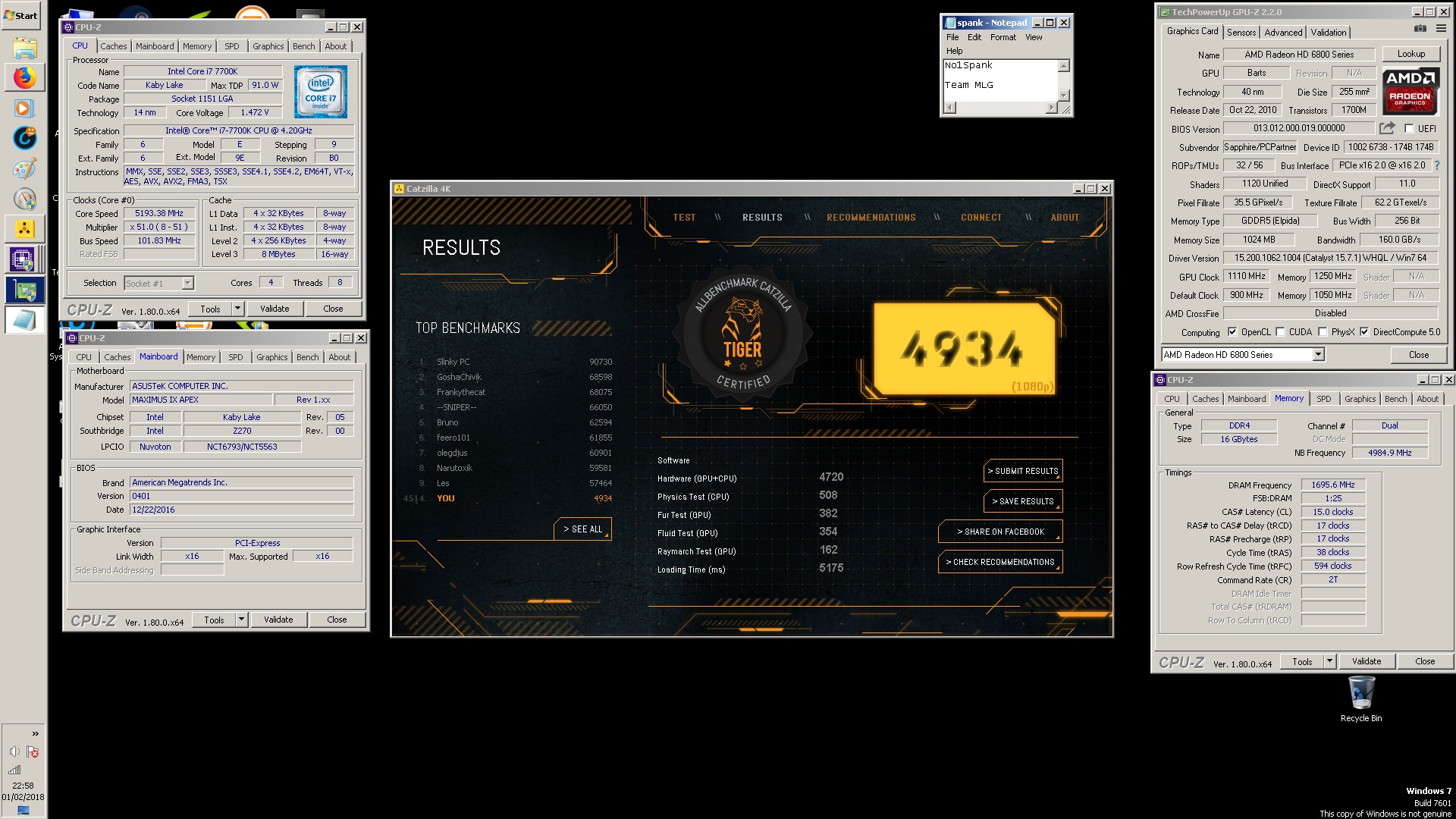Launch Firefox from the taskbar

(24, 77)
